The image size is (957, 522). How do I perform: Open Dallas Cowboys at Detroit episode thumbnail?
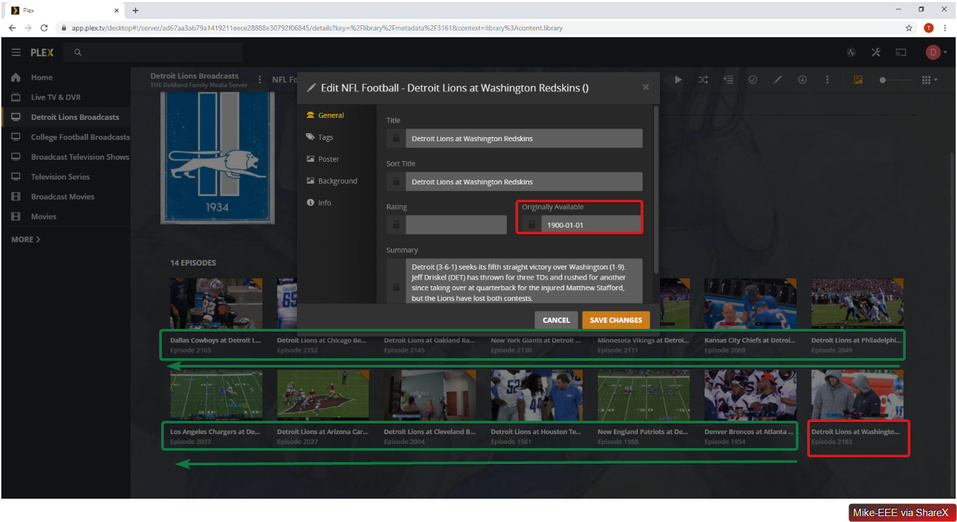pos(216,303)
